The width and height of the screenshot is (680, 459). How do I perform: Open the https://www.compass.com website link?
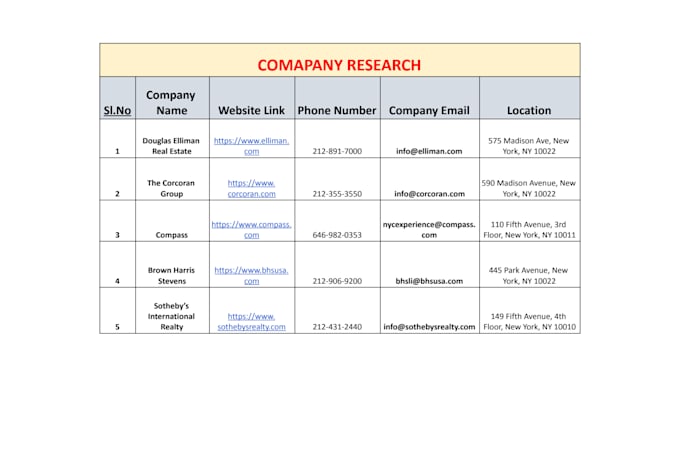click(252, 230)
